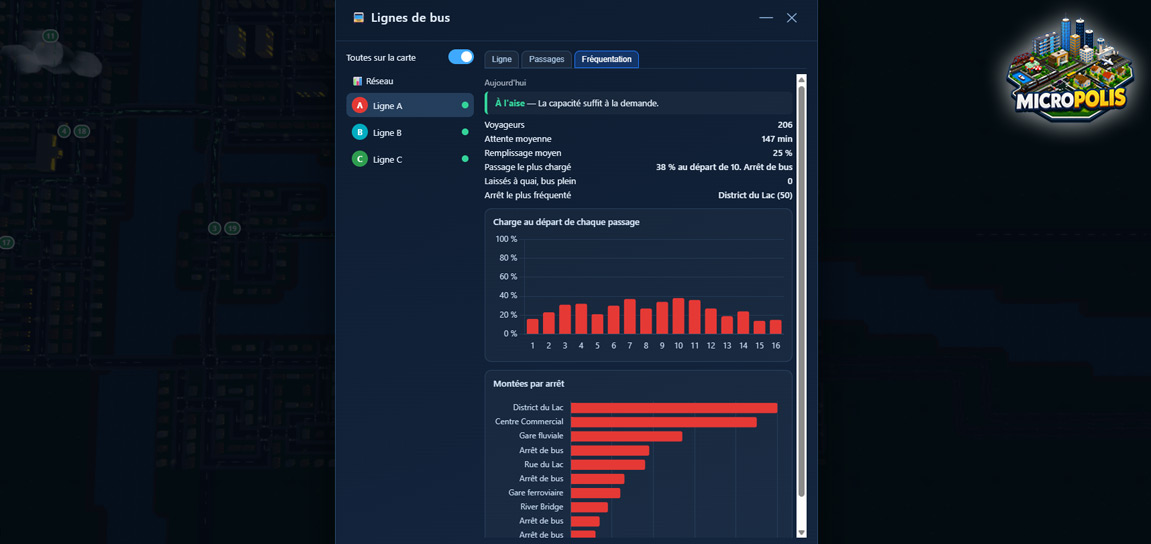The width and height of the screenshot is (1151, 544).
Task: Click bus stop marker 3 on map
Action: pos(214,228)
